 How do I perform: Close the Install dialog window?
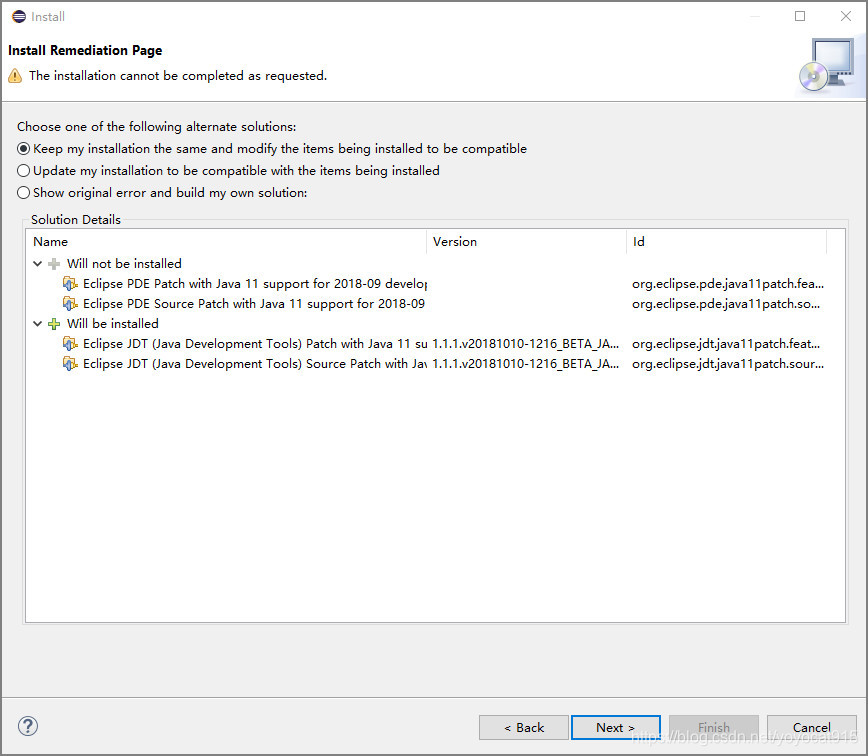[x=846, y=16]
